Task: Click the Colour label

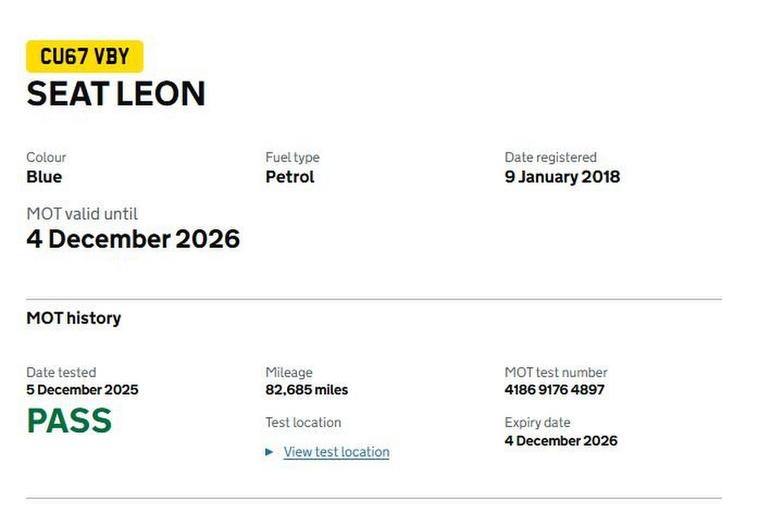Action: point(46,157)
